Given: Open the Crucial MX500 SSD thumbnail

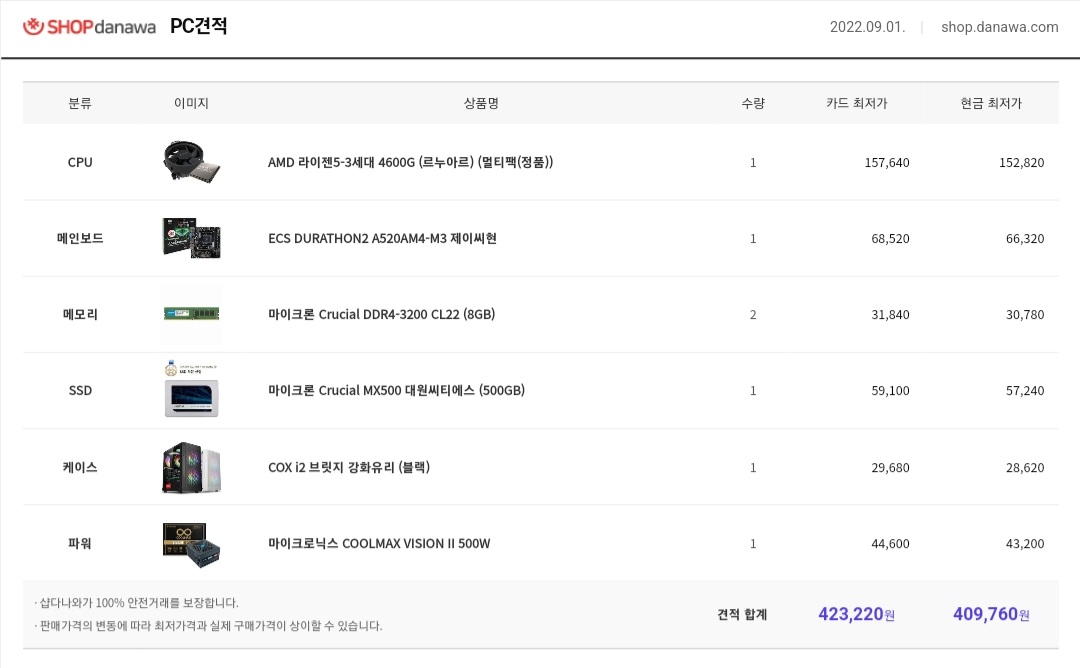Looking at the screenshot, I should pos(191,389).
